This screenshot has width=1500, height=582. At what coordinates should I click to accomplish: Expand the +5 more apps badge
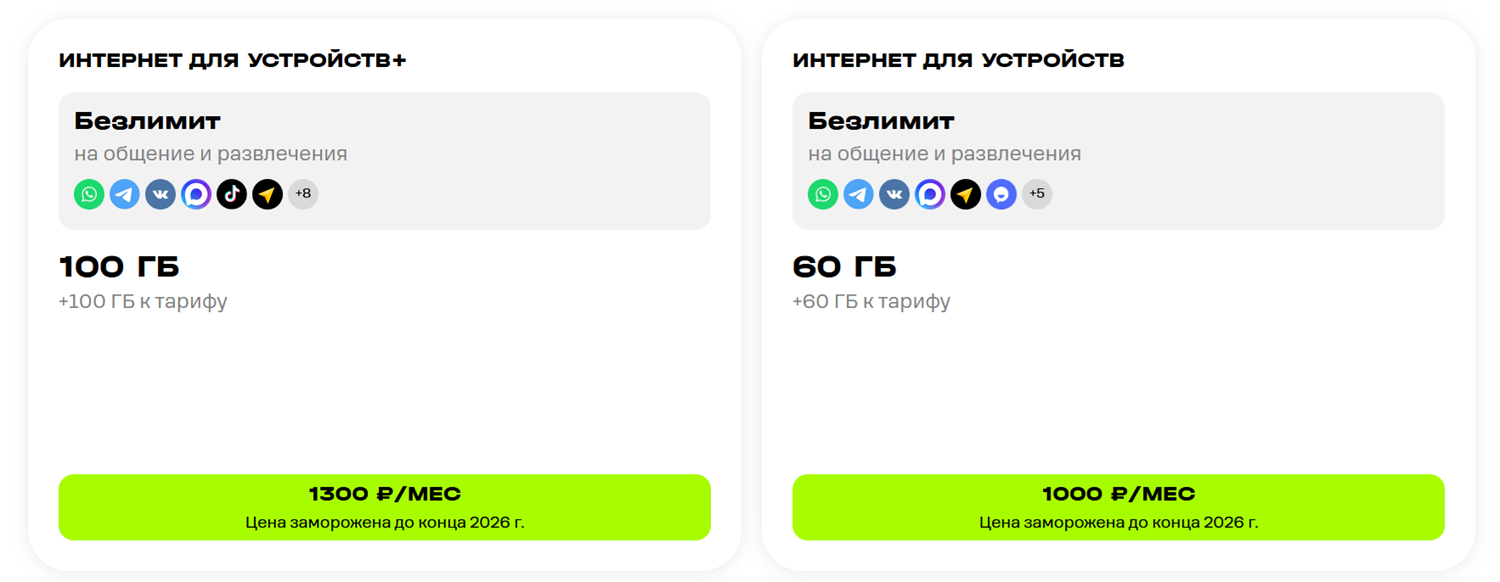1037,194
